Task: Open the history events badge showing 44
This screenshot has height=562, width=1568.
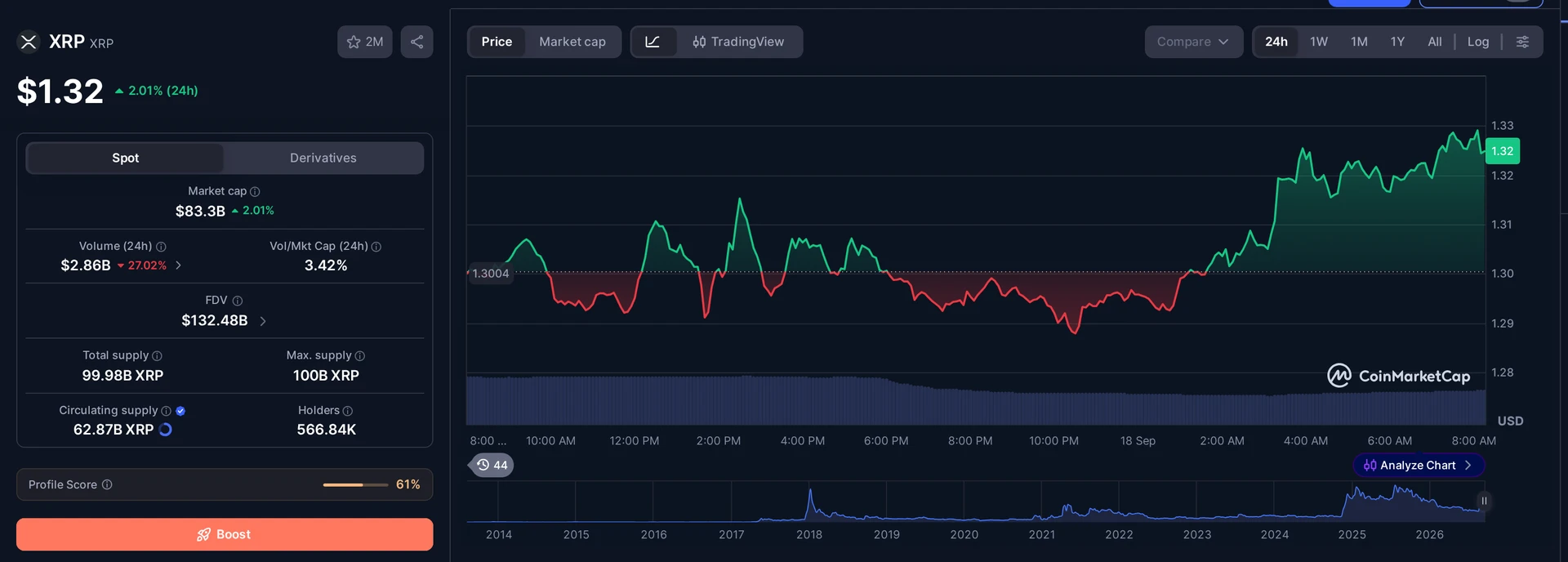Action: 492,465
